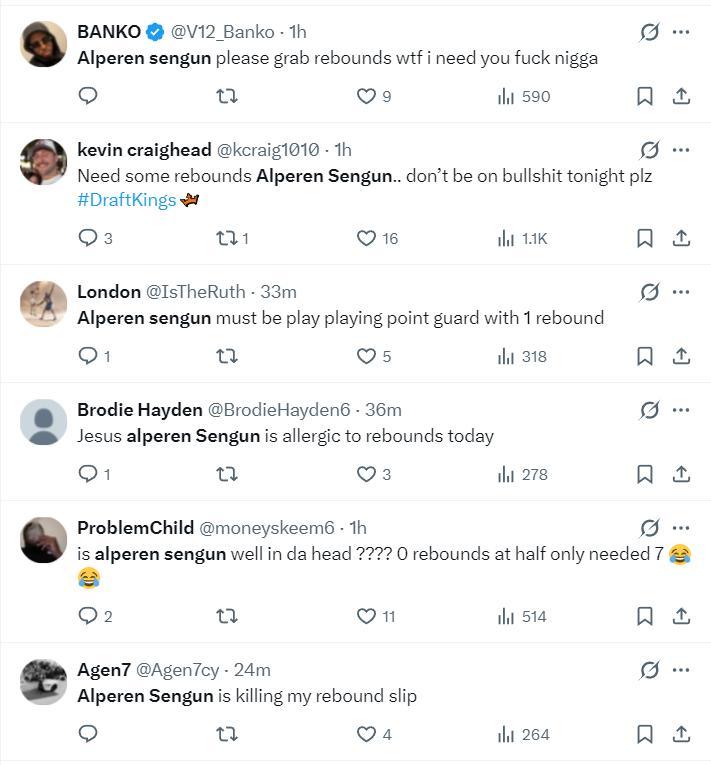Open ProblemChild's profile picture

point(43,540)
